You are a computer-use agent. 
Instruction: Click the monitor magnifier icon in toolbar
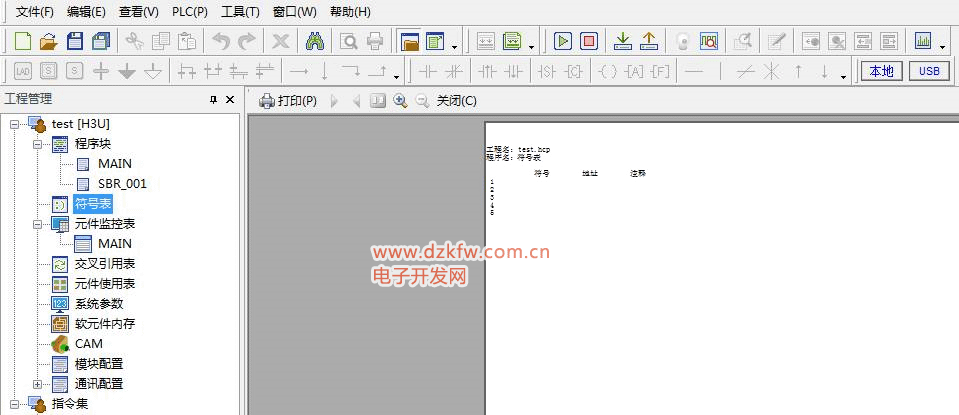tap(708, 41)
